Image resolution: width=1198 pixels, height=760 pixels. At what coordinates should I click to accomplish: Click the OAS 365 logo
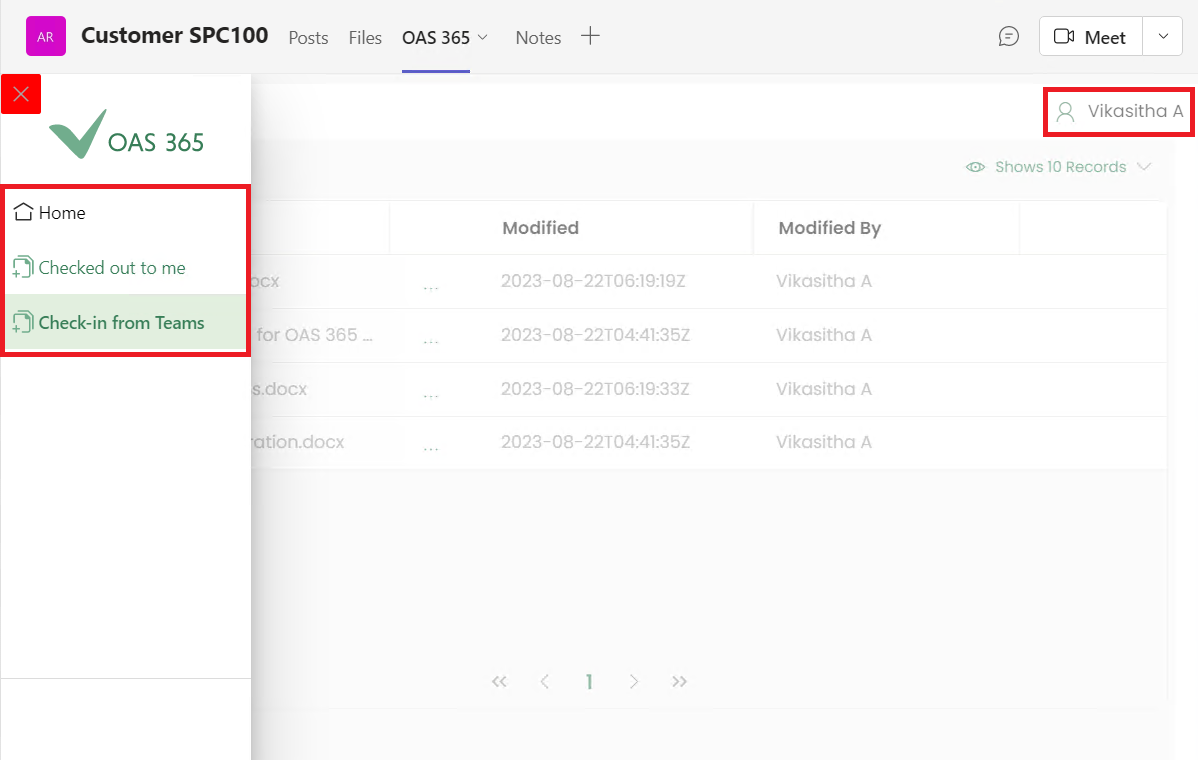[126, 135]
